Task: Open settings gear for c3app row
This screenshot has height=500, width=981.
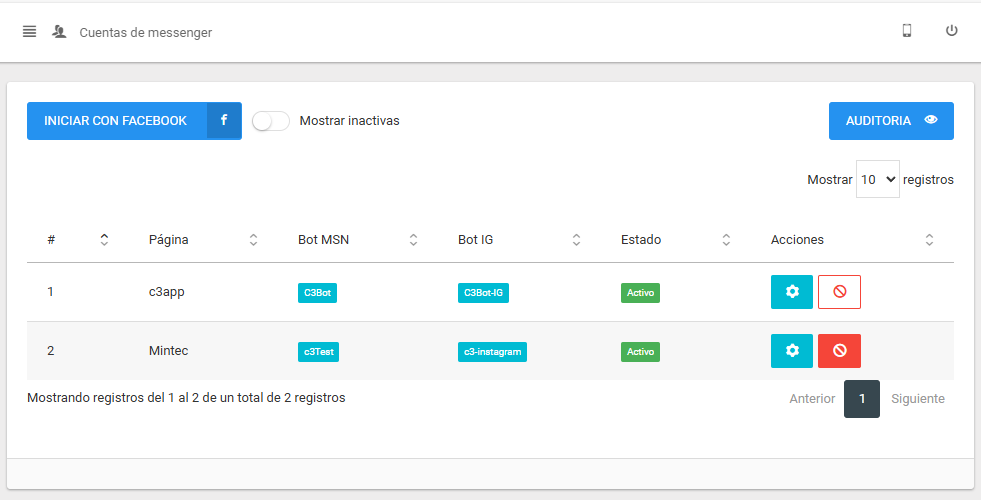Action: (792, 292)
